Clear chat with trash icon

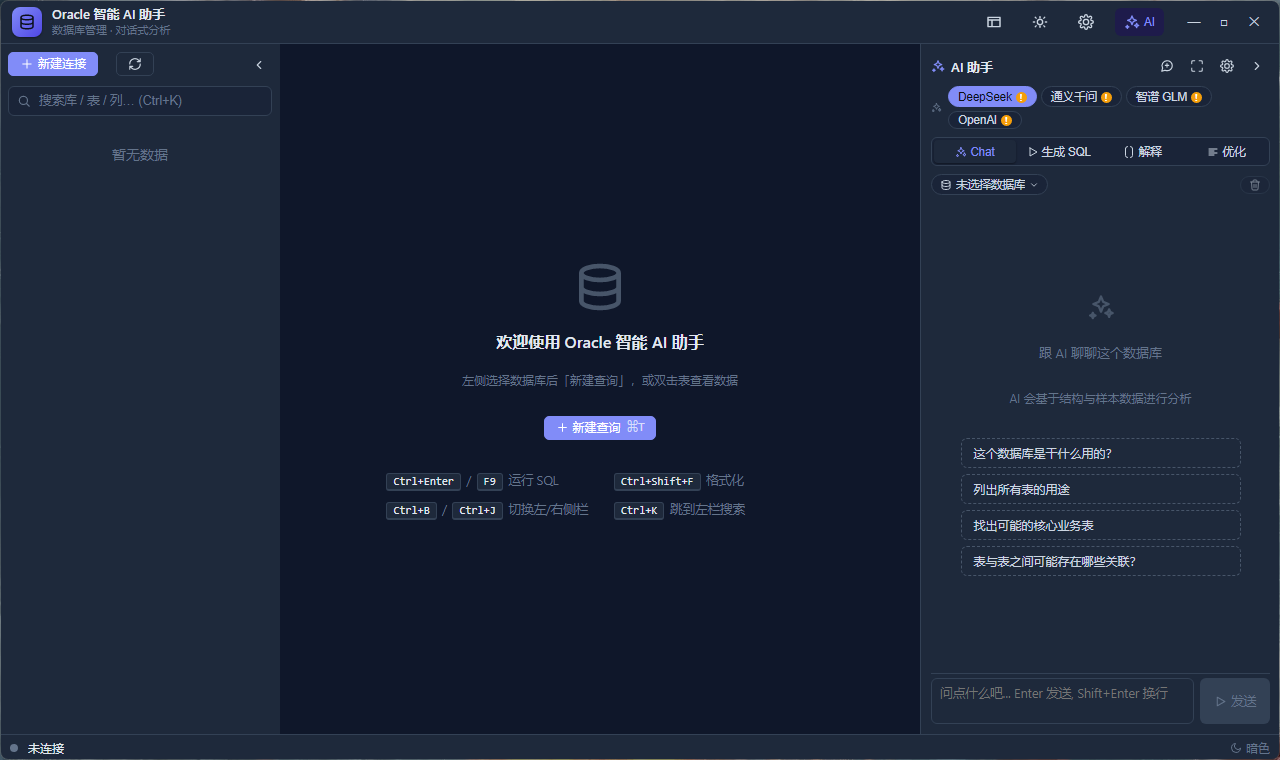[x=1256, y=185]
